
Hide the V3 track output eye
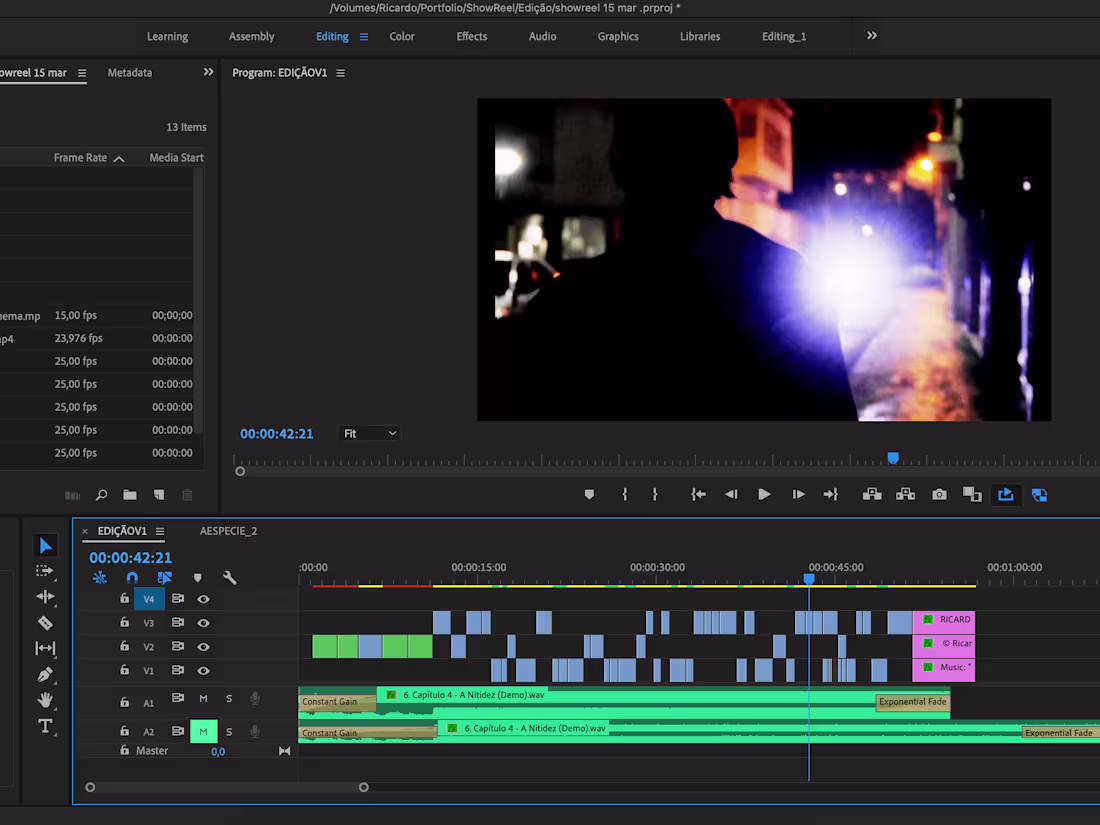[x=204, y=622]
